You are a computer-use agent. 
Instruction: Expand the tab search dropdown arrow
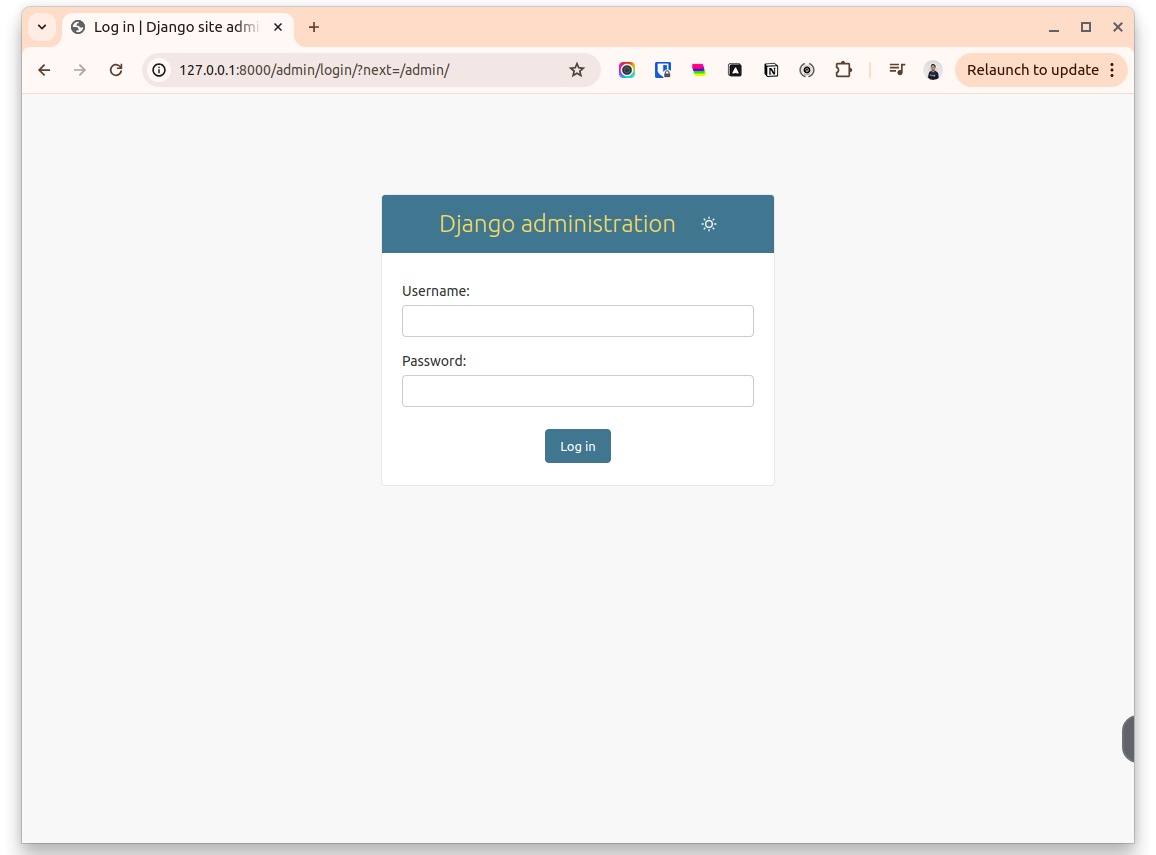(x=42, y=27)
